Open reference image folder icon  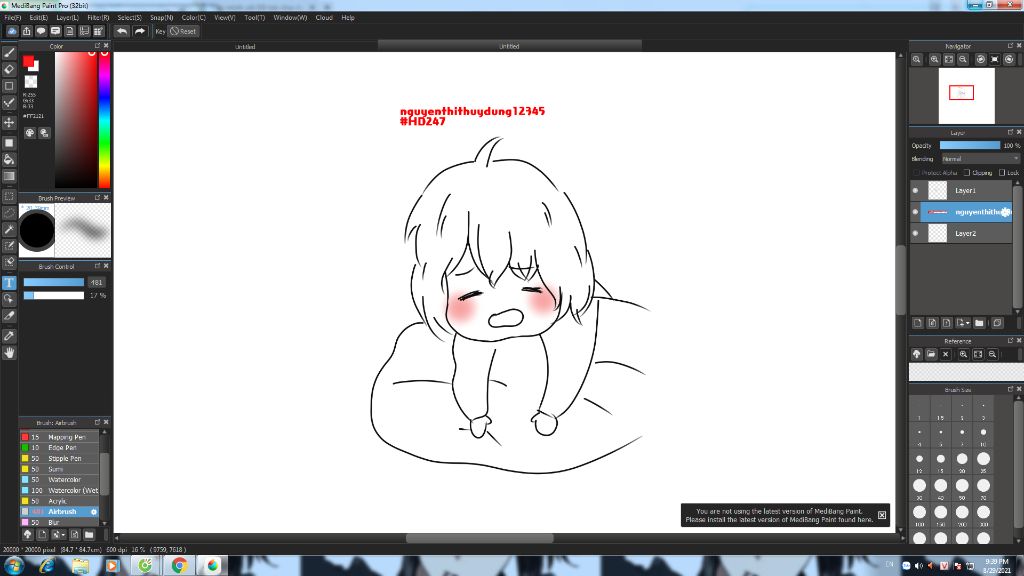pos(931,354)
